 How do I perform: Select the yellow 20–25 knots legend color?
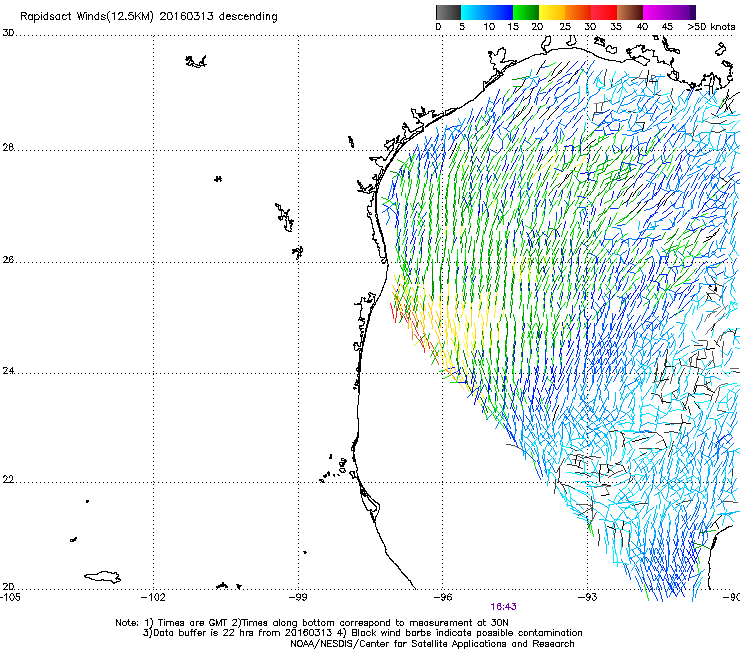552,12
